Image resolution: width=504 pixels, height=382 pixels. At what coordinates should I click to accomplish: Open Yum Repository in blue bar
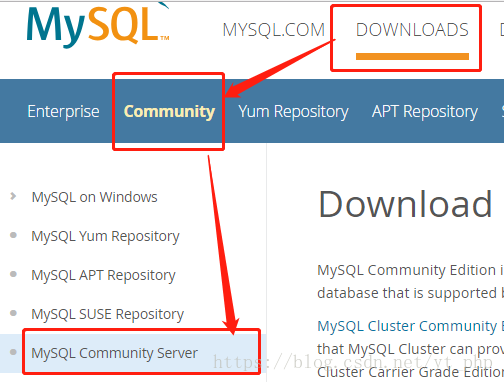pyautogui.click(x=293, y=111)
